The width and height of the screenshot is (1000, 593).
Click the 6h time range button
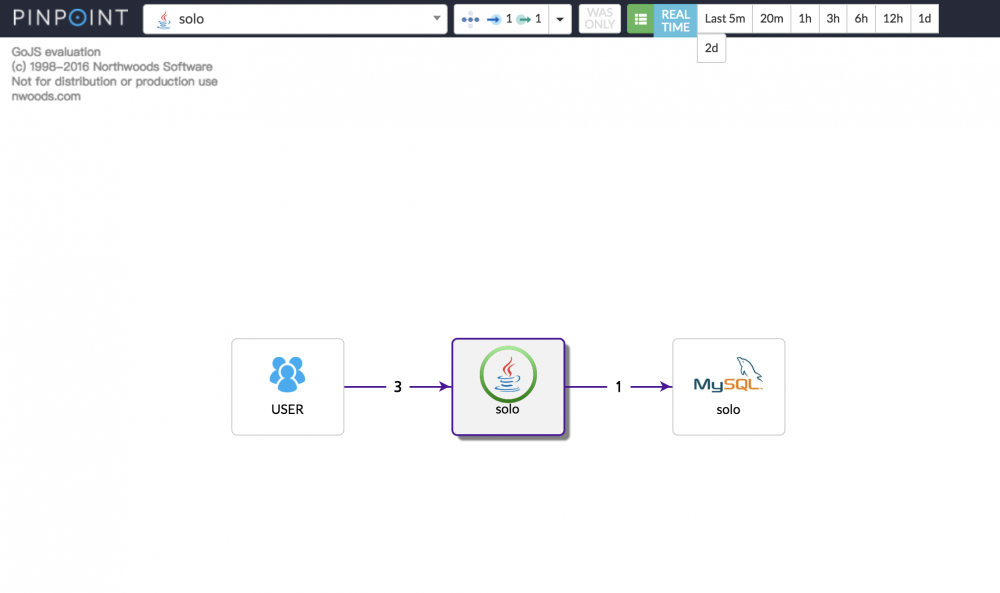pos(861,18)
